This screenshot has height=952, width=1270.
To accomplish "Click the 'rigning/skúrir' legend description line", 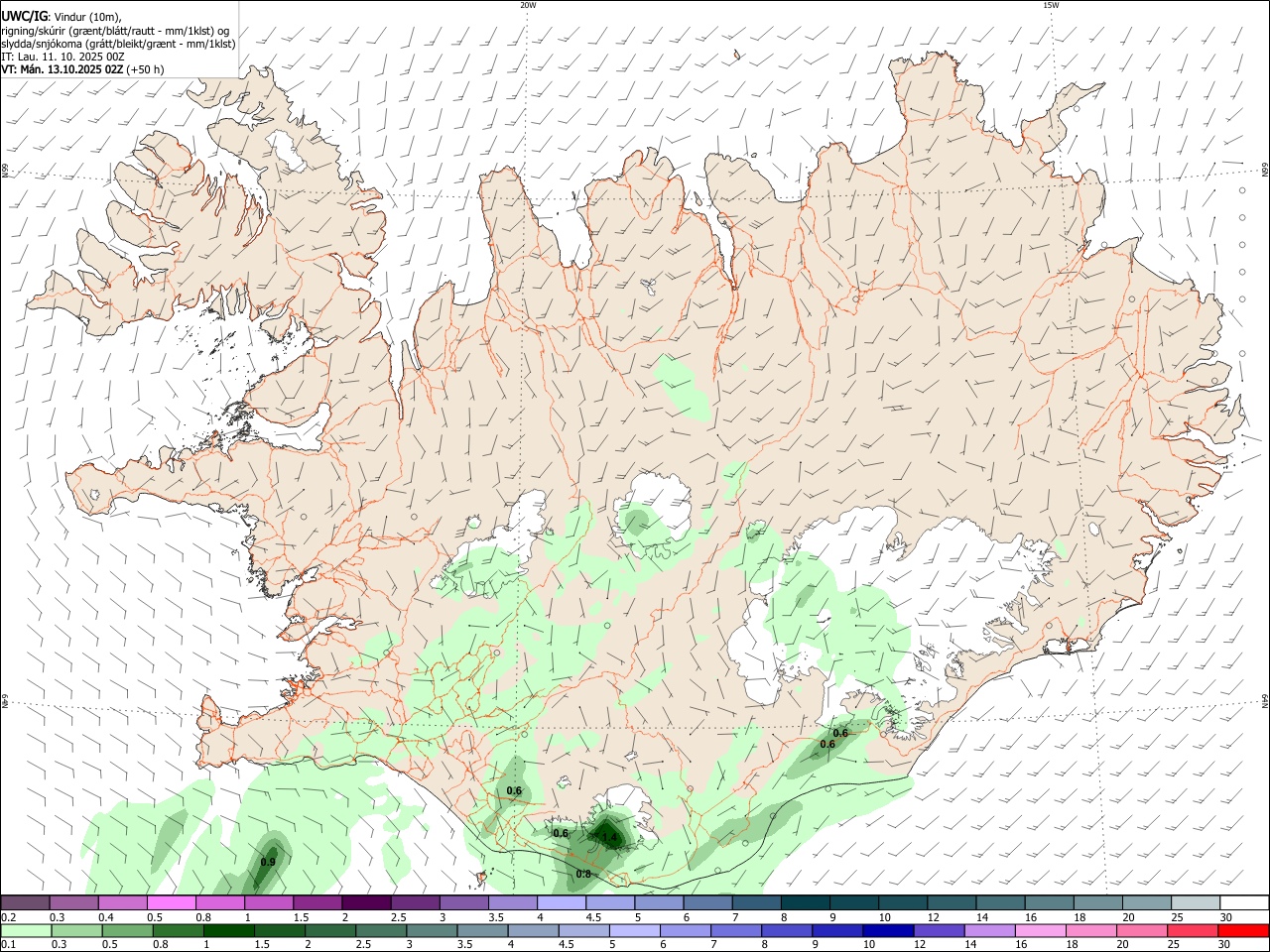I will (x=115, y=31).
